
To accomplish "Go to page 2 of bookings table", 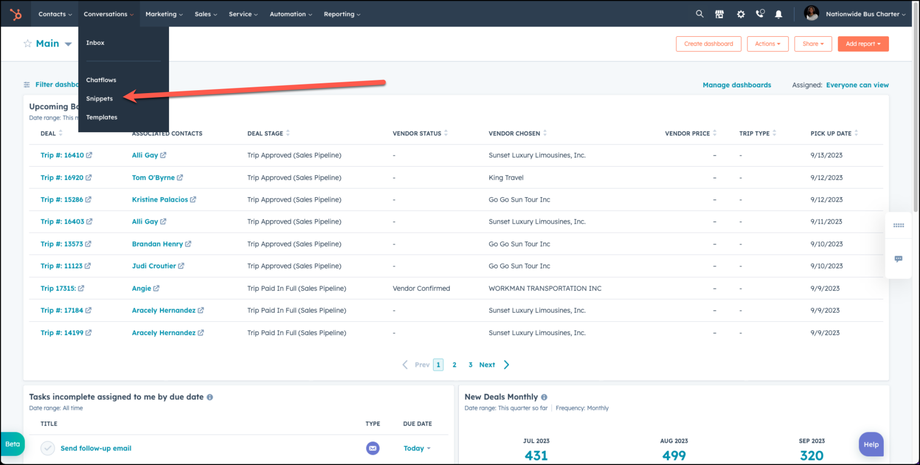I will pyautogui.click(x=454, y=365).
